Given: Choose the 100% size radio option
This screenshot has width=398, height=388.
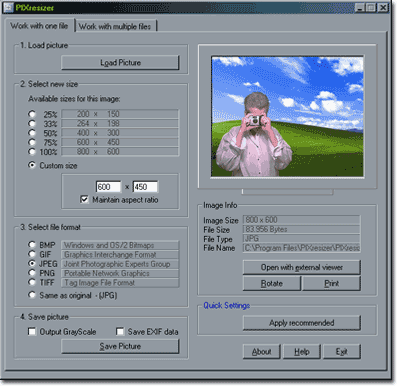Looking at the screenshot, I should click(32, 152).
